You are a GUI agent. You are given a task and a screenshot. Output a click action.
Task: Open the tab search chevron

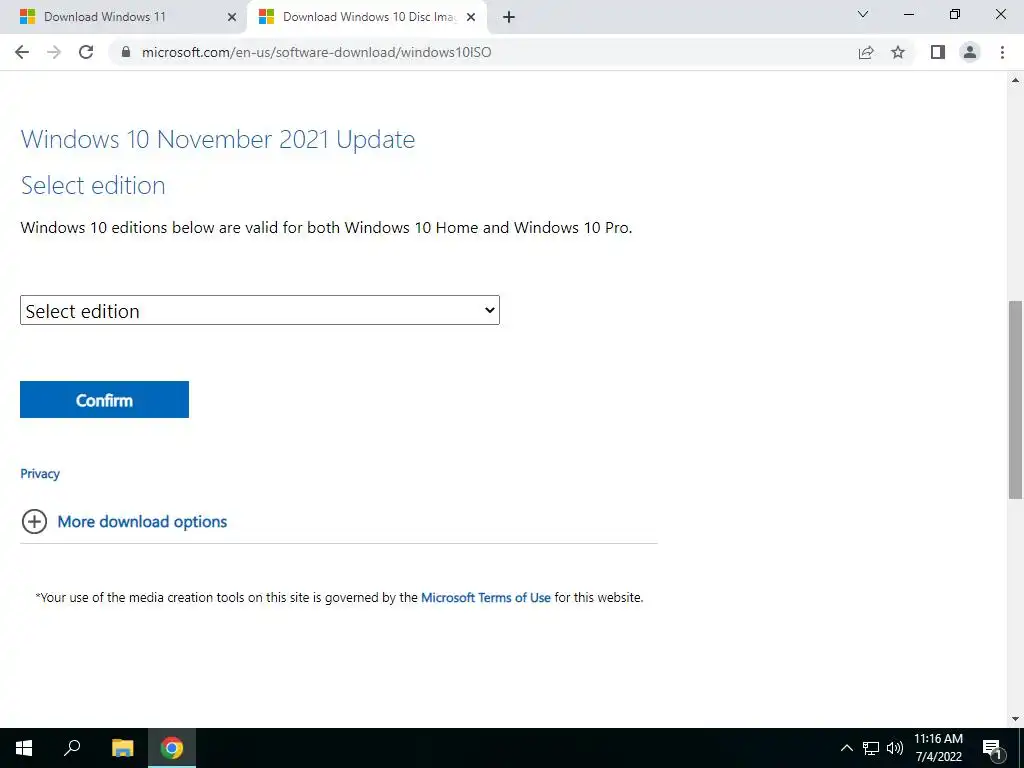(x=863, y=14)
